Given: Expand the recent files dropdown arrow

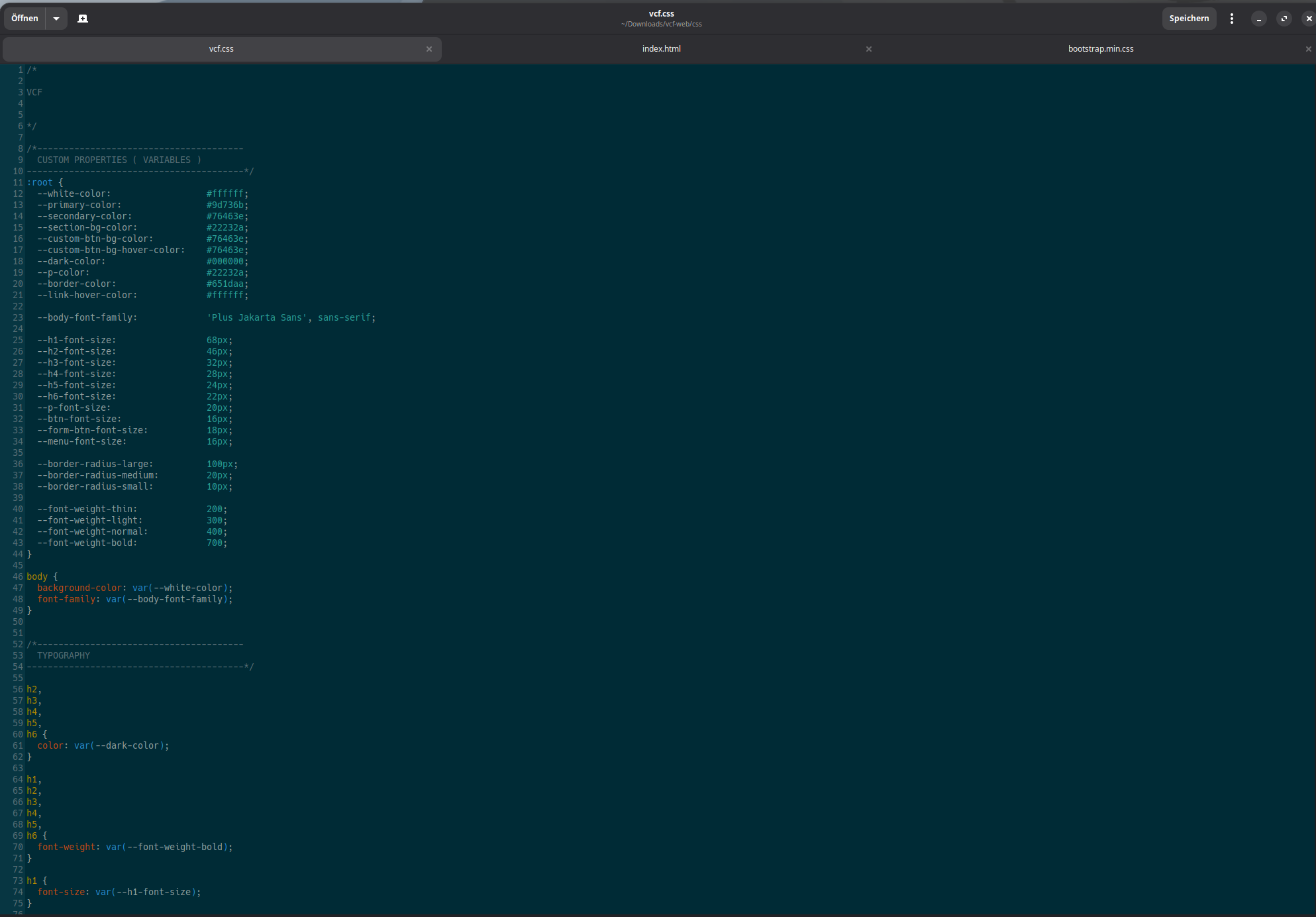Looking at the screenshot, I should pos(56,19).
